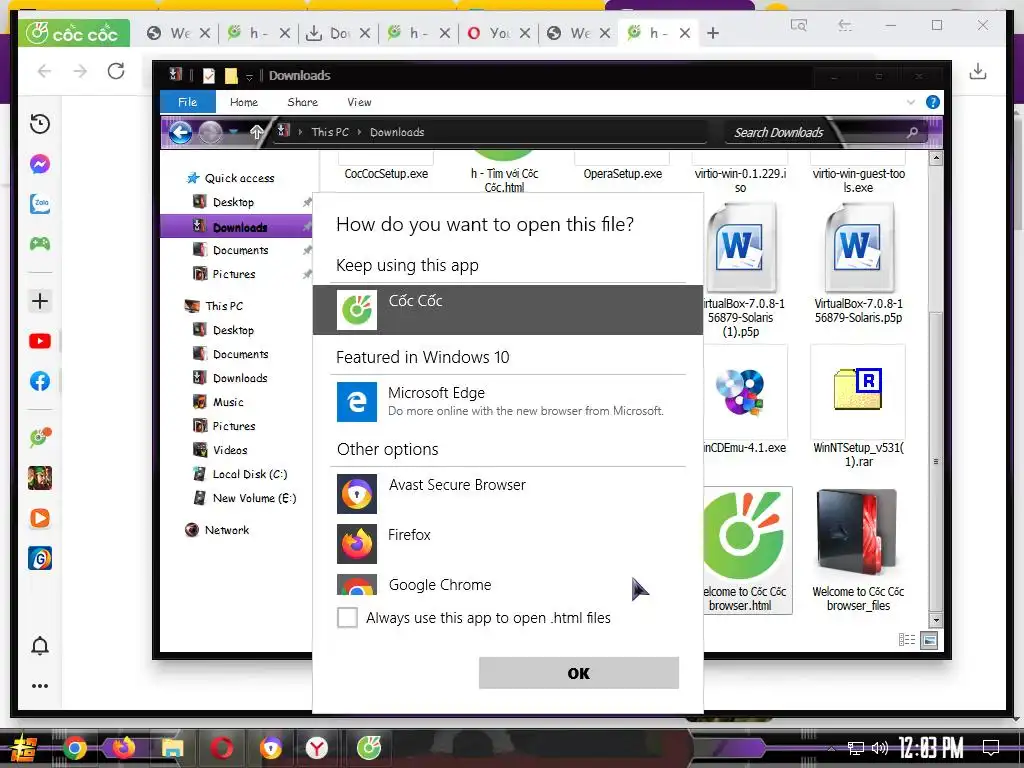
Task: Close the last Cốc Cốc 'h -' tab
Action: [x=685, y=33]
